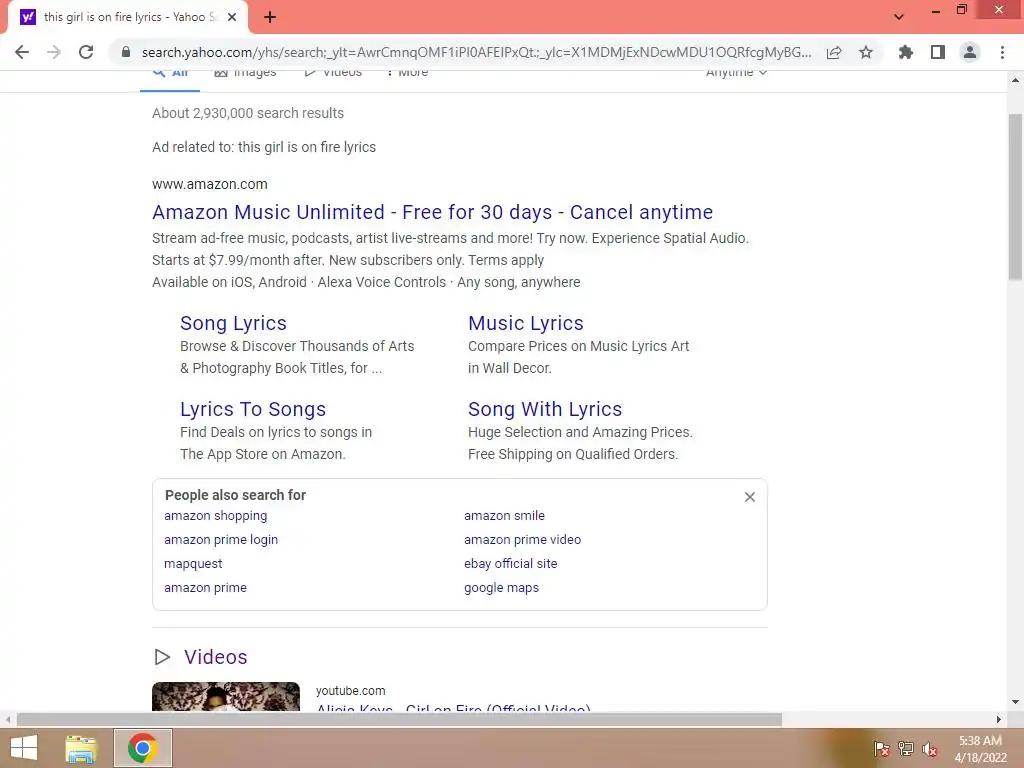Open Chrome's three-dot menu
The image size is (1024, 768).
pos(1002,52)
